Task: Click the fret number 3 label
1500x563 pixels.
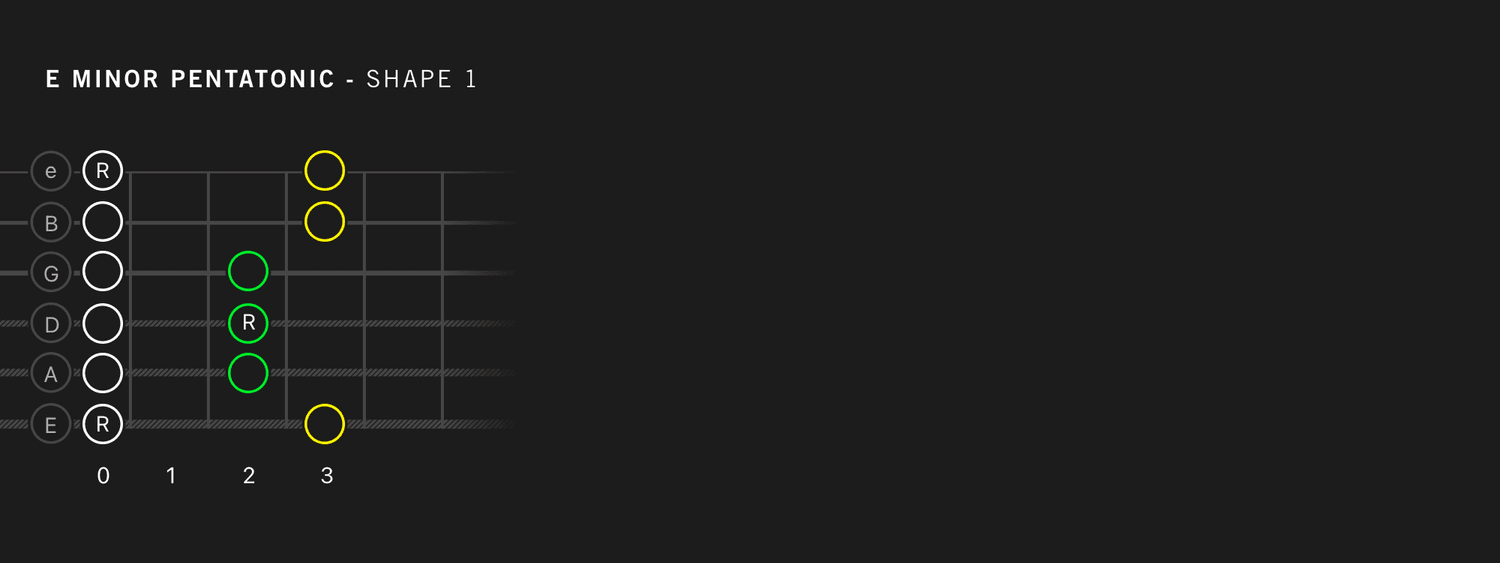Action: (326, 476)
